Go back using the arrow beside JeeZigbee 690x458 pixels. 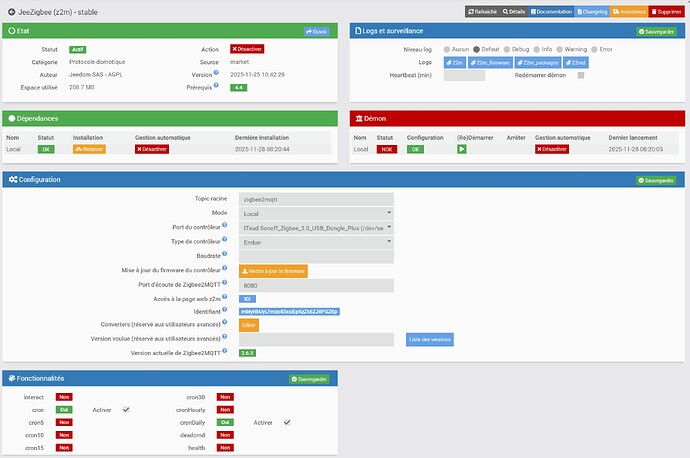click(x=11, y=12)
